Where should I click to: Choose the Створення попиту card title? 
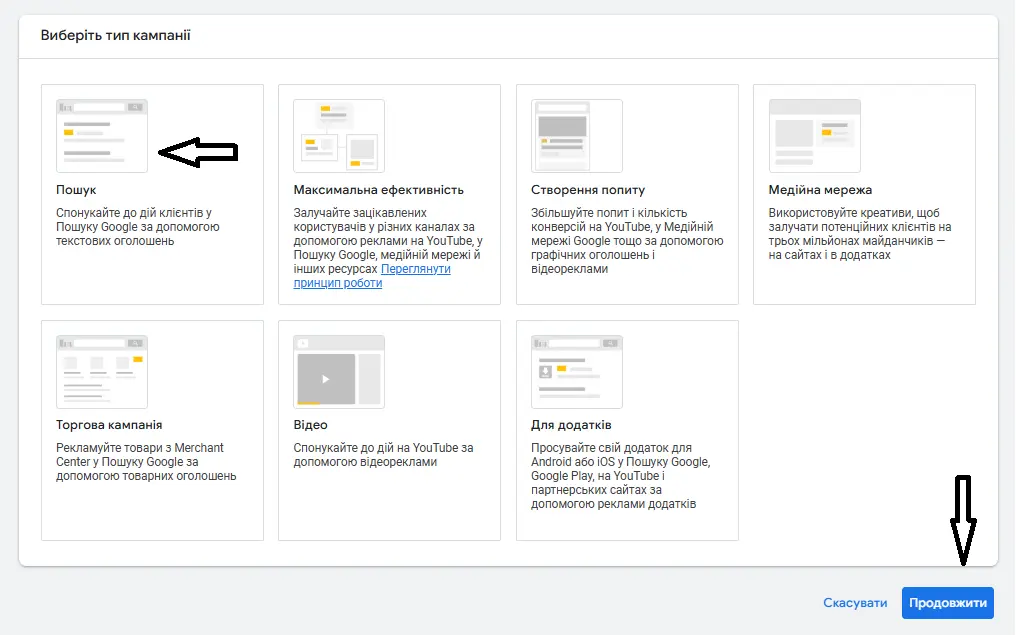(588, 190)
